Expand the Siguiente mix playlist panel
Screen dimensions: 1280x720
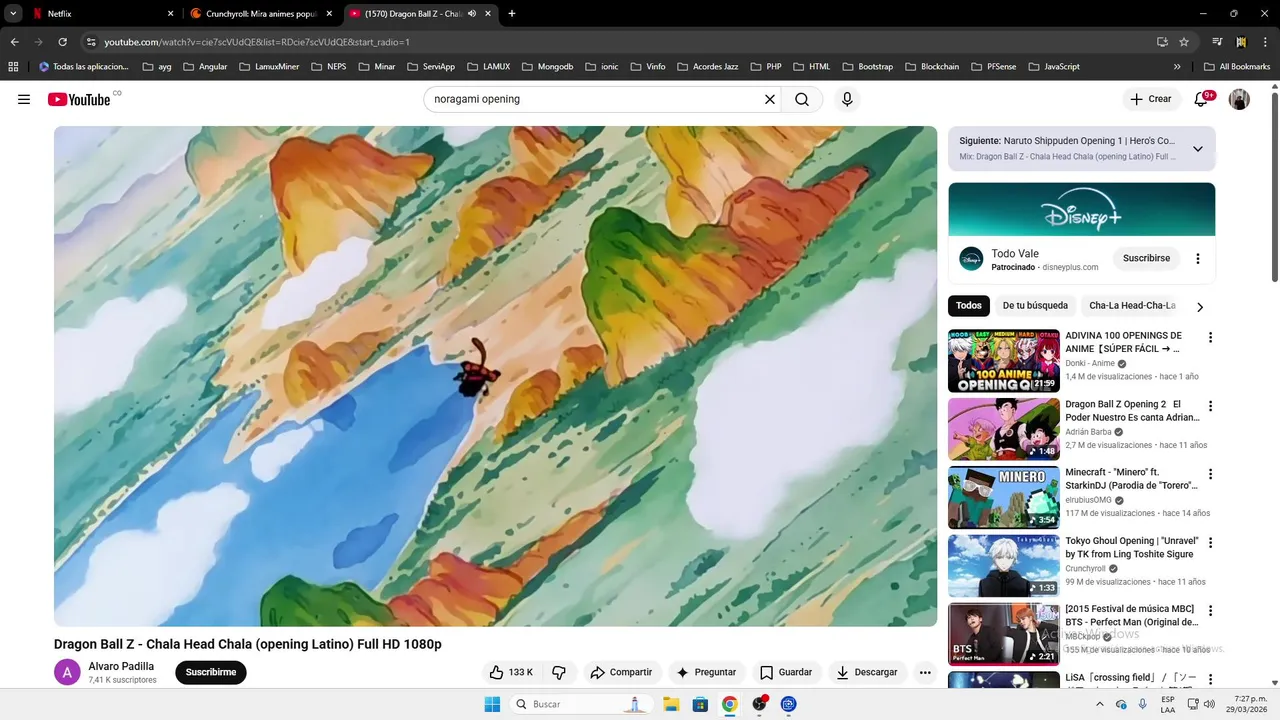pyautogui.click(x=1198, y=149)
